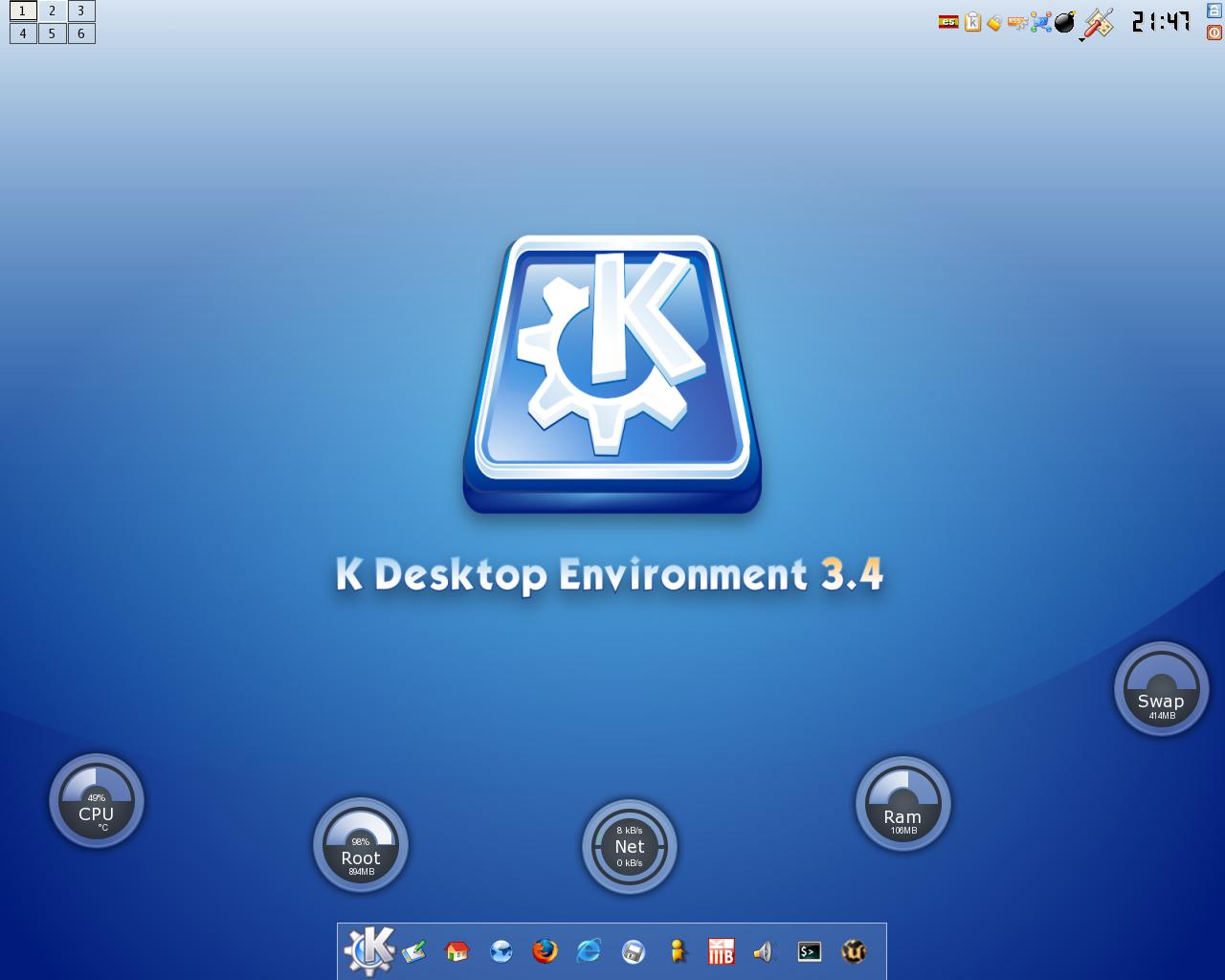The width and height of the screenshot is (1225, 980).
Task: Open the screwdriver configuration tools icon
Action: 1100,22
